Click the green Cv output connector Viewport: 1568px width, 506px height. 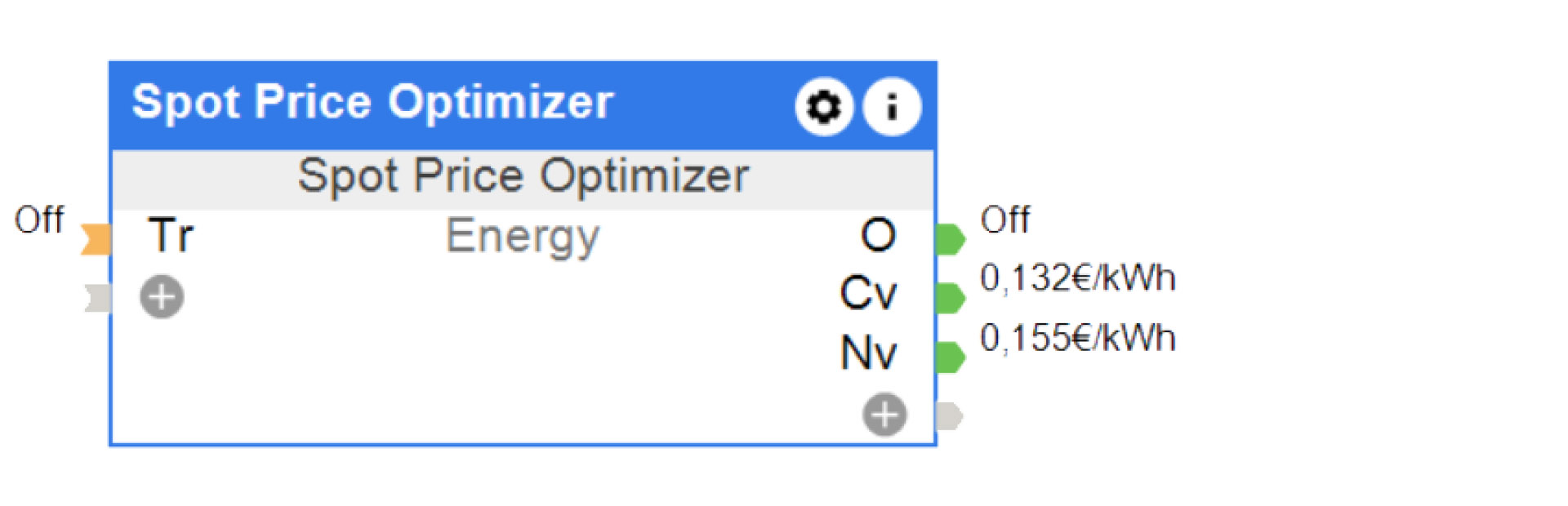[950, 299]
